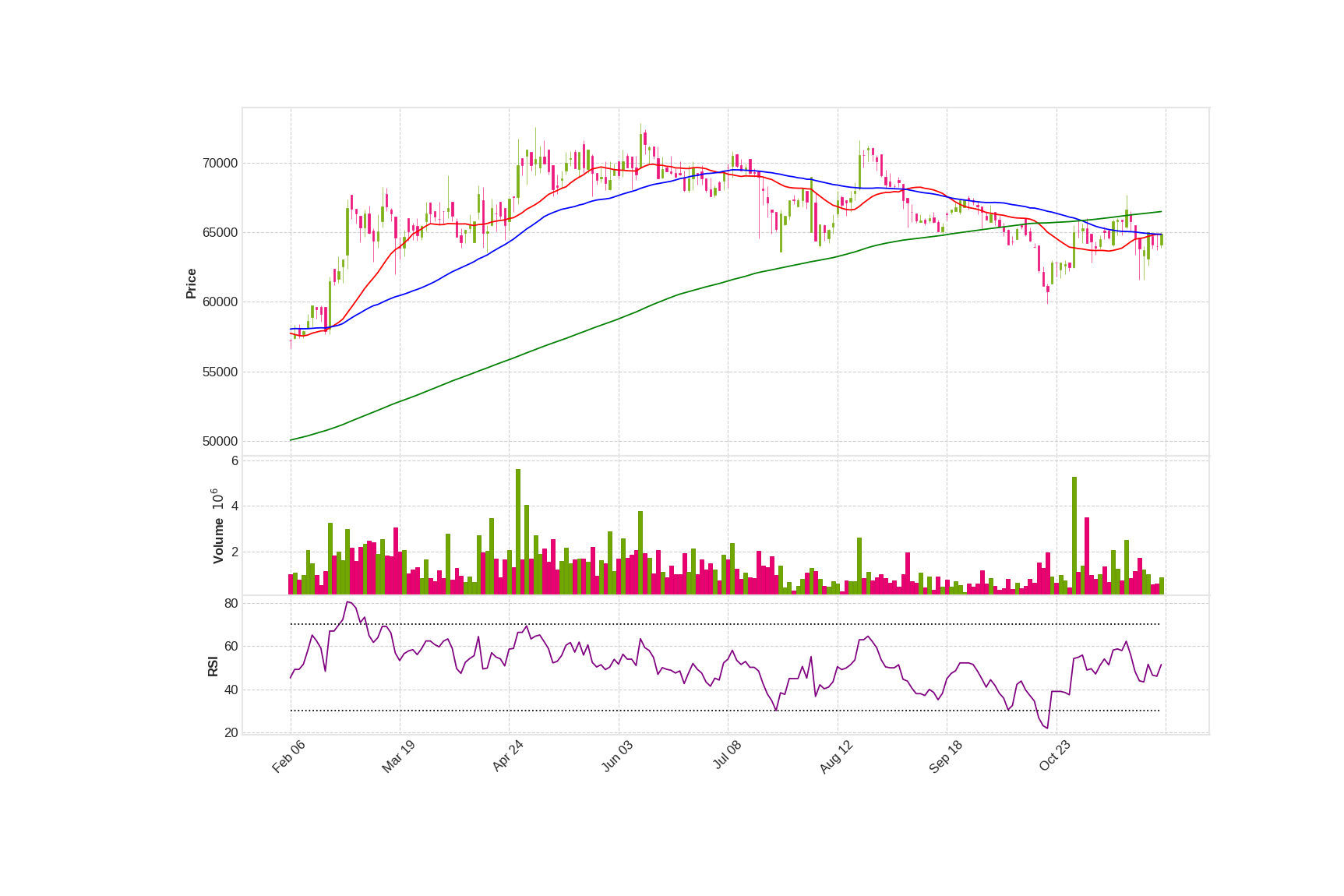Click the tall green volume bar after Oct 23
The image size is (1344, 896).
pyautogui.click(x=1074, y=535)
